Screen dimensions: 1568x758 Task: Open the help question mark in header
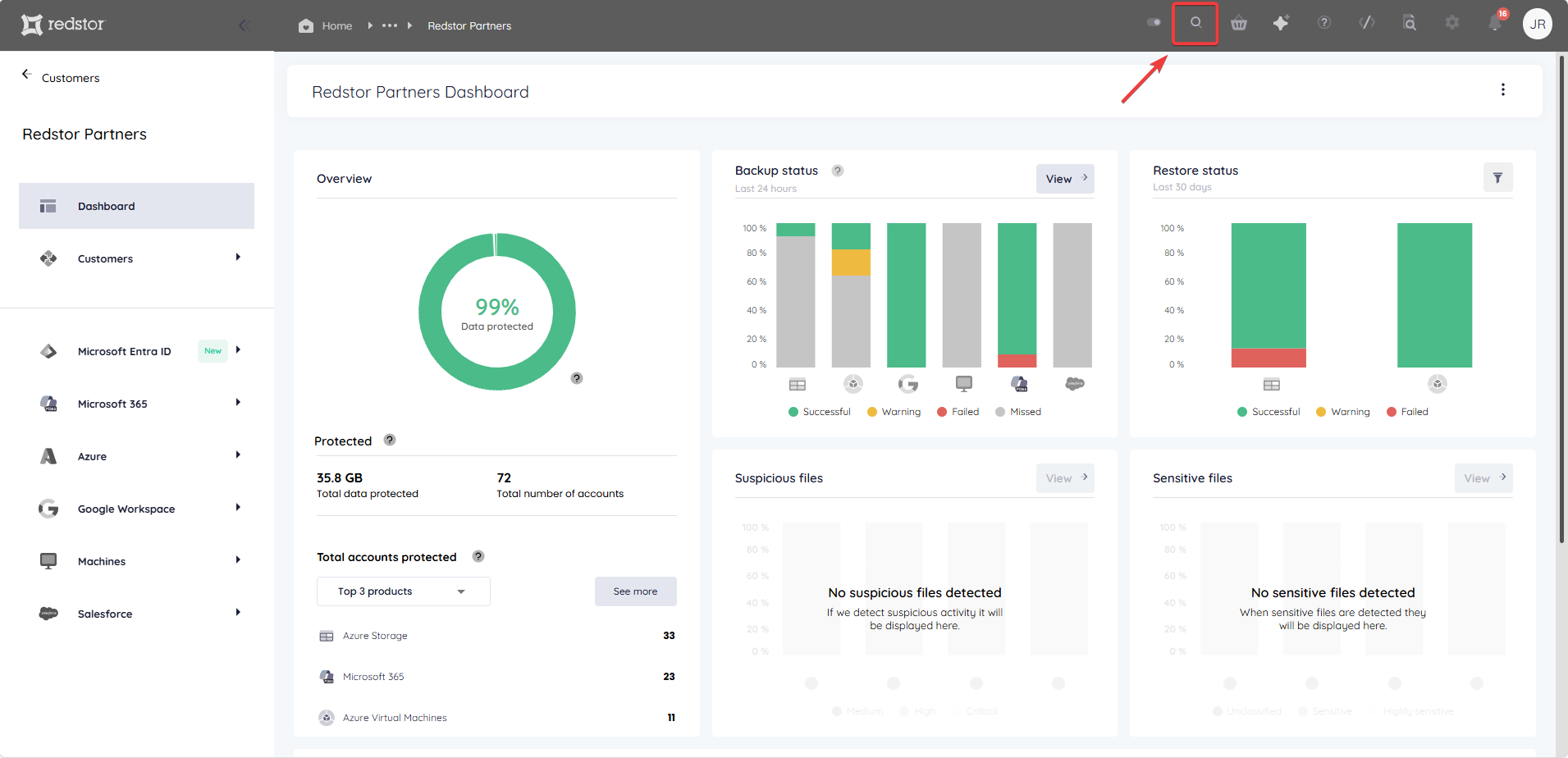tap(1324, 23)
